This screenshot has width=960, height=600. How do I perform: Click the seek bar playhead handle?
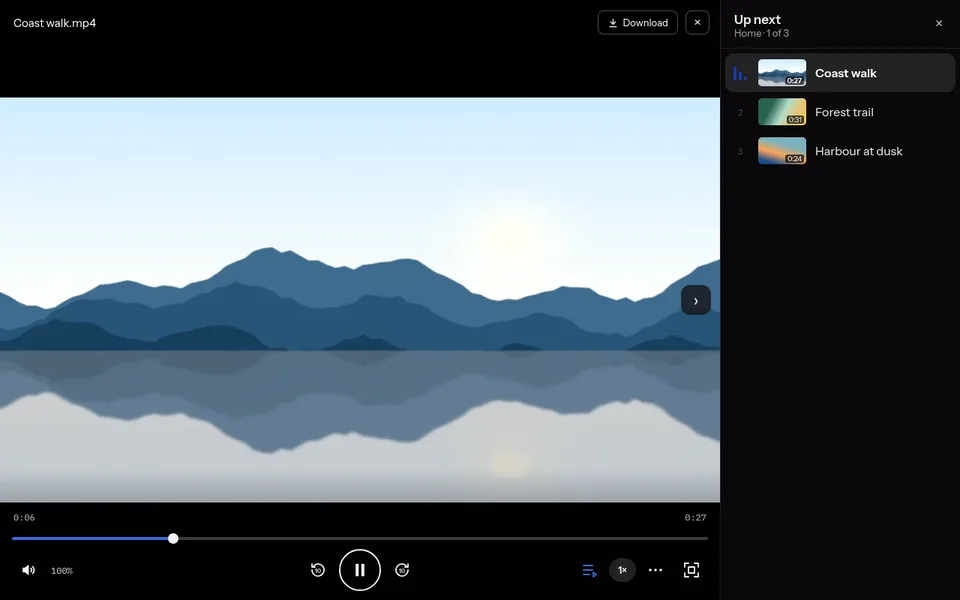pos(173,538)
